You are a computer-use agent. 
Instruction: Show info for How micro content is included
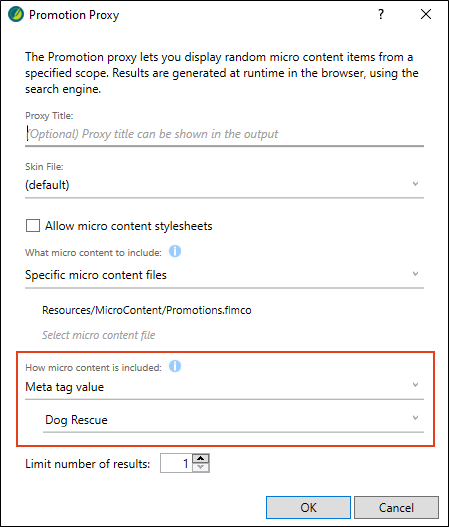pos(175,366)
